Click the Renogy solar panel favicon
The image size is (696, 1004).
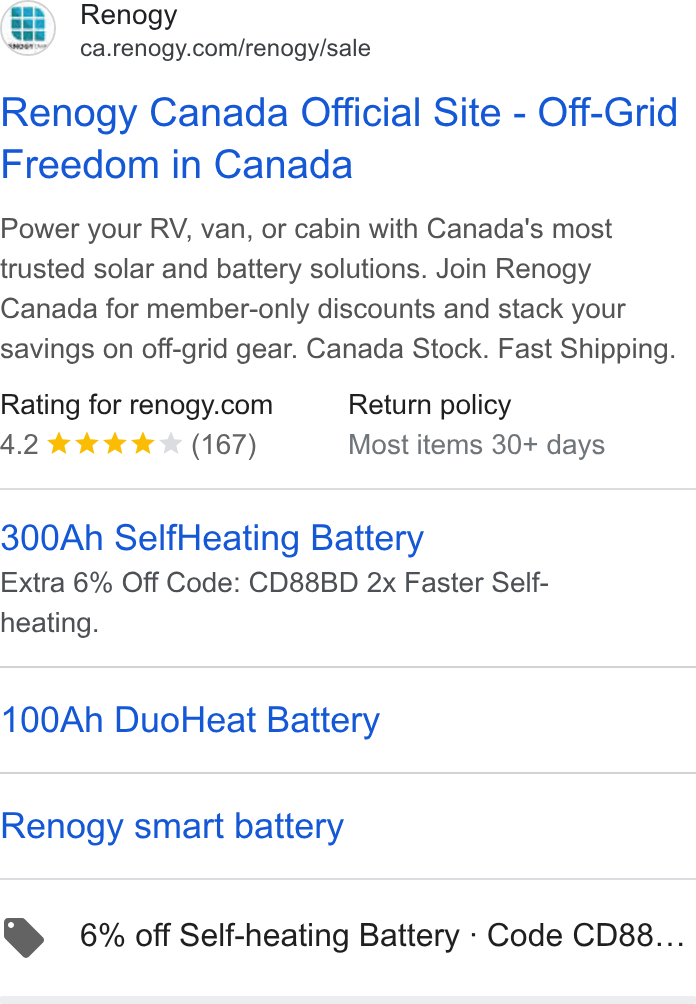tap(28, 28)
